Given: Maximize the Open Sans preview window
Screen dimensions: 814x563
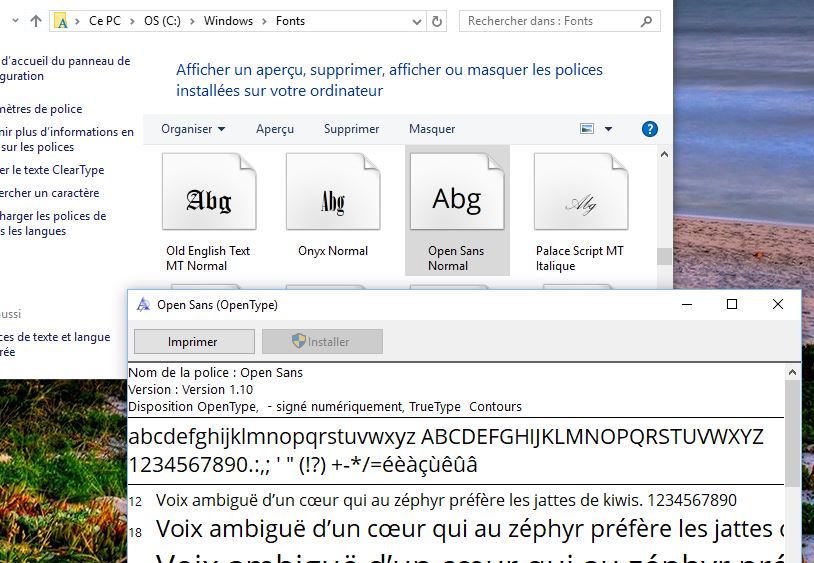Looking at the screenshot, I should click(x=732, y=305).
